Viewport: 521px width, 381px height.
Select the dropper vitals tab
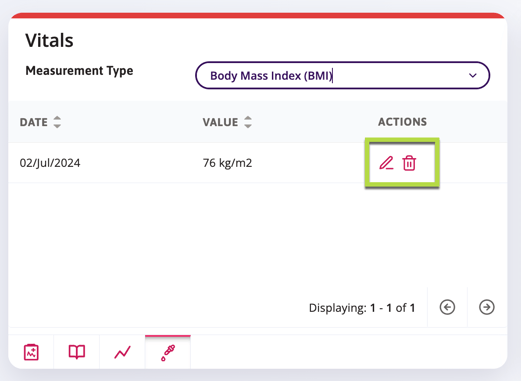tap(168, 353)
